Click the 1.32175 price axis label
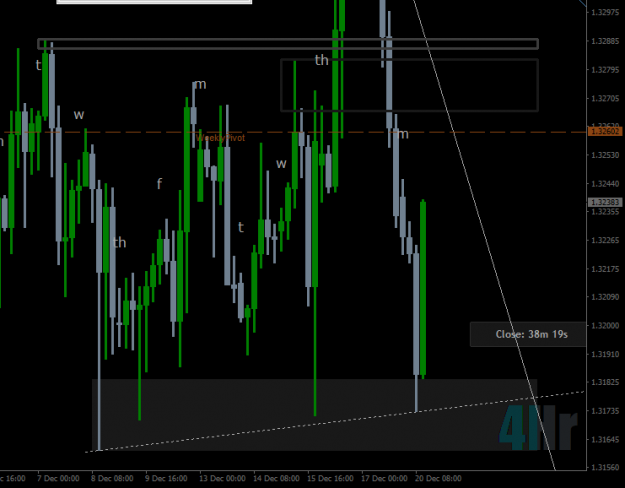The height and width of the screenshot is (488, 625). pyautogui.click(x=605, y=269)
